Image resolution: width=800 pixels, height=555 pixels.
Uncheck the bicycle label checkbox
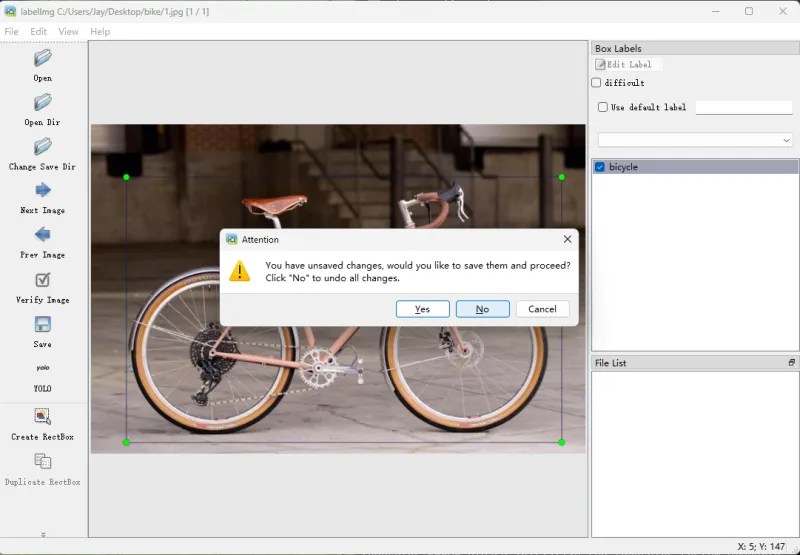point(600,167)
